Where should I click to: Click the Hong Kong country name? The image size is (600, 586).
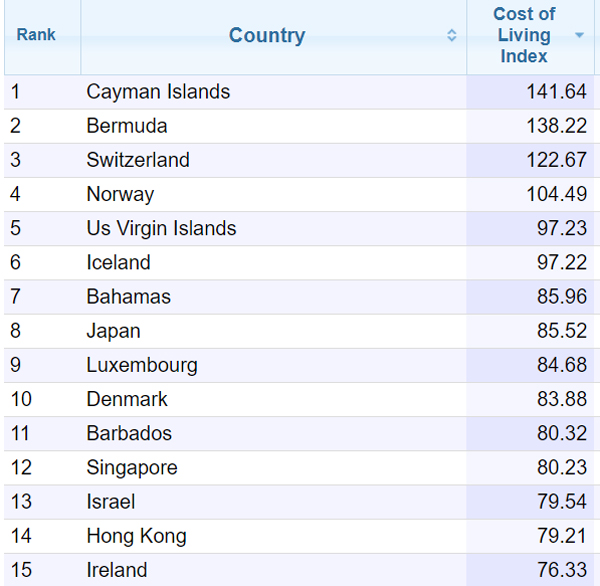coord(136,536)
